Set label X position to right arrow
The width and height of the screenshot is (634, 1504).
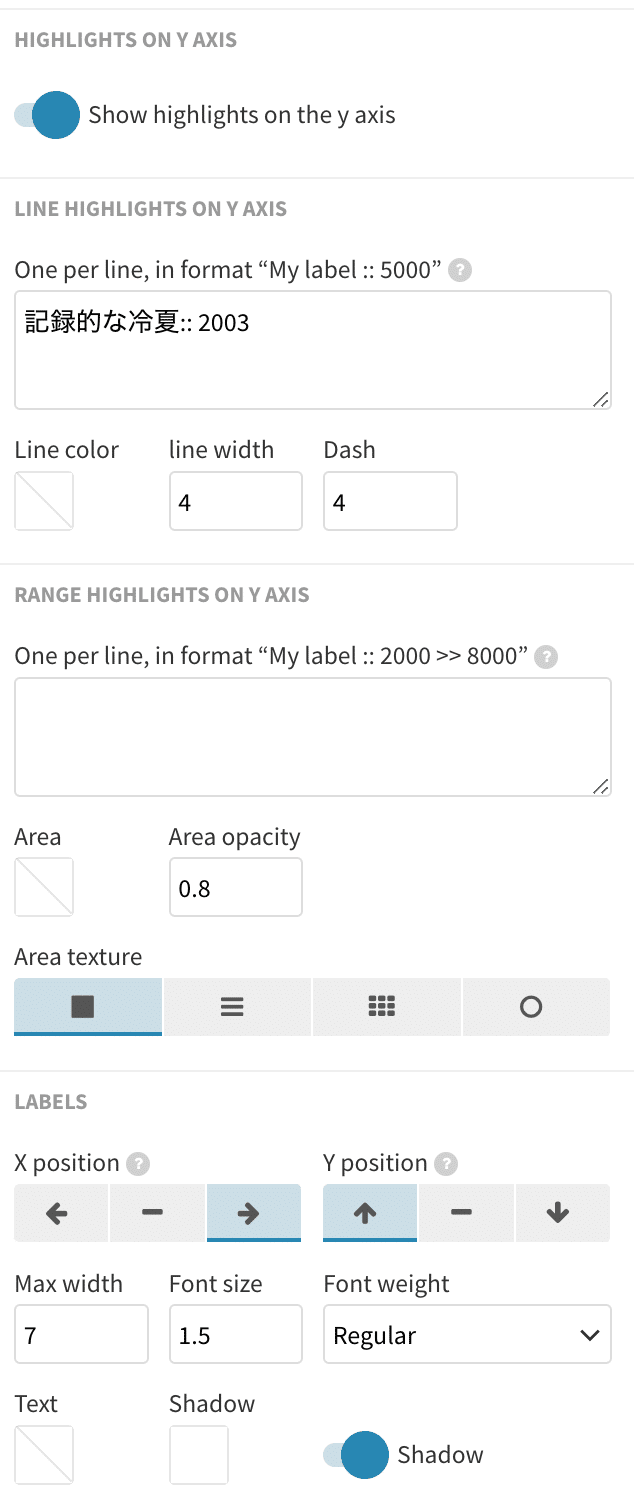click(253, 1213)
